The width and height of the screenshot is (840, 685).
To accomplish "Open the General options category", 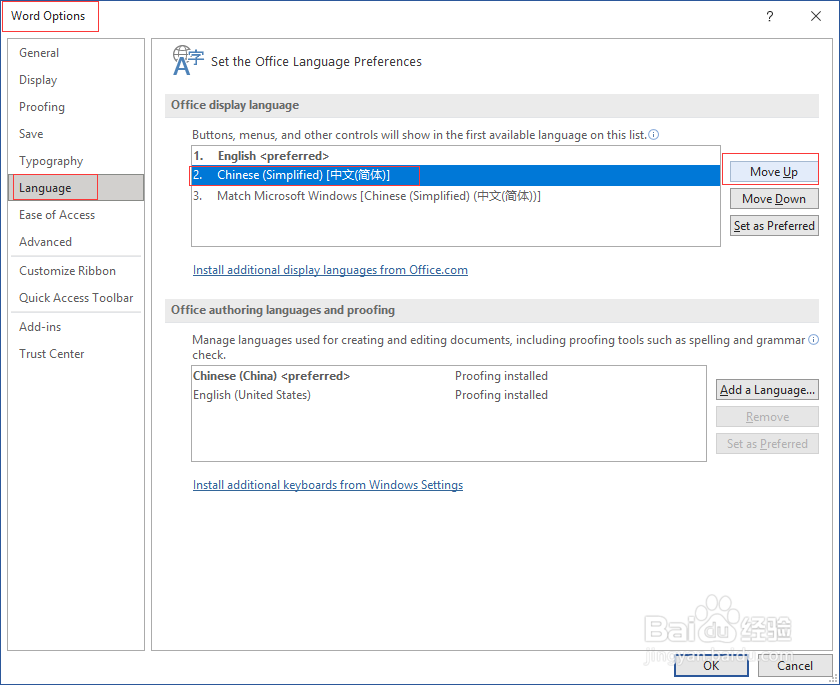I will click(x=76, y=52).
